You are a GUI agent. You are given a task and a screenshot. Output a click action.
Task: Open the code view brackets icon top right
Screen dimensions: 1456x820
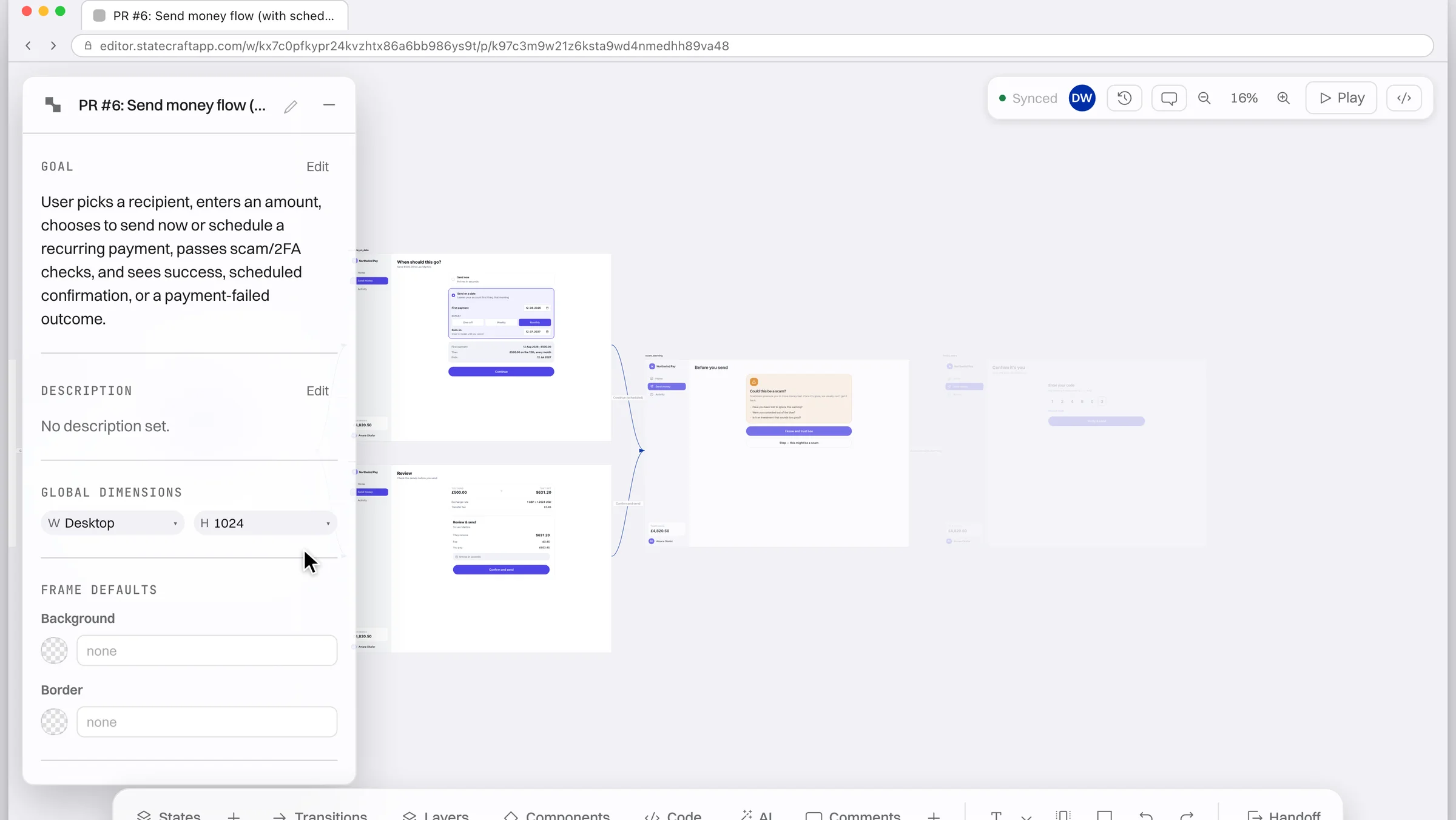point(1404,98)
